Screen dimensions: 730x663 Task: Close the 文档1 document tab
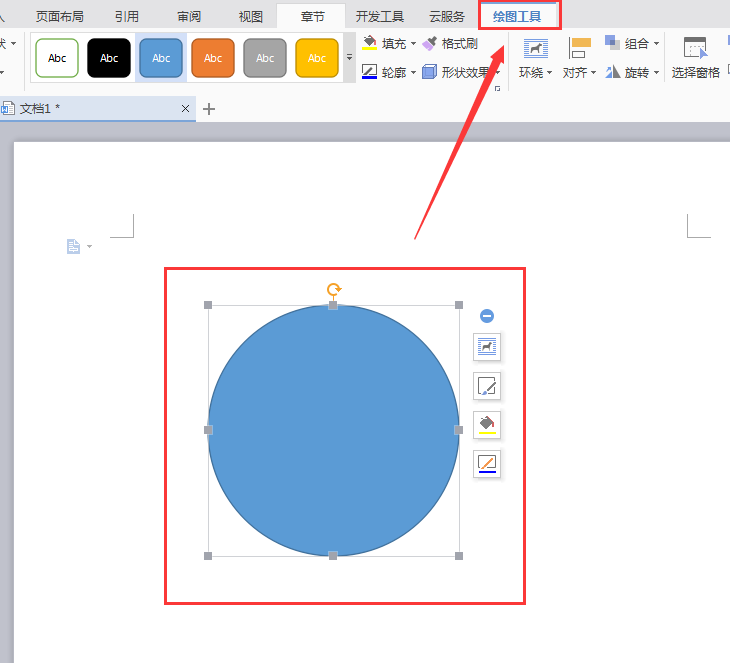pos(185,108)
